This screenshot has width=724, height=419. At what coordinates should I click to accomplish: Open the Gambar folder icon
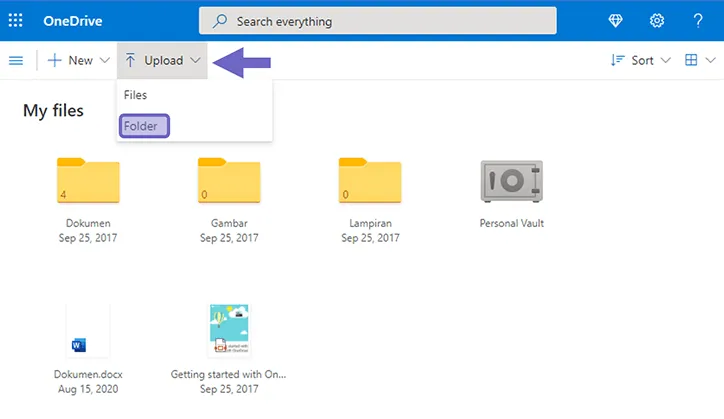coord(229,180)
